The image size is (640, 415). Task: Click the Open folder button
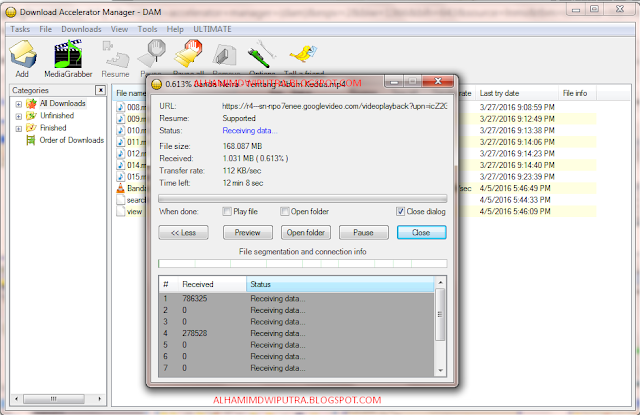point(306,233)
